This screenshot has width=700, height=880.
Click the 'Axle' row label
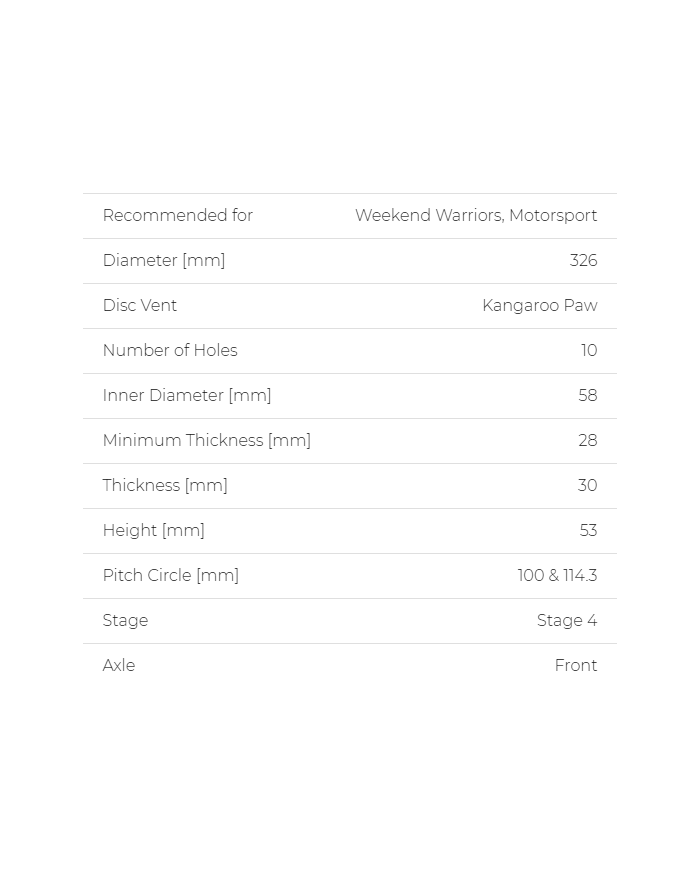point(119,666)
